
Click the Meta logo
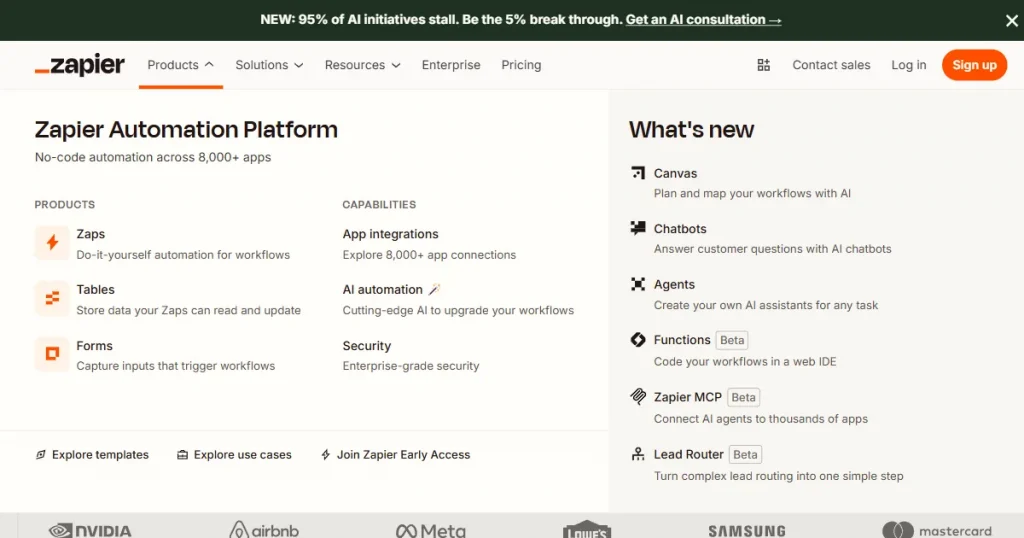431,530
